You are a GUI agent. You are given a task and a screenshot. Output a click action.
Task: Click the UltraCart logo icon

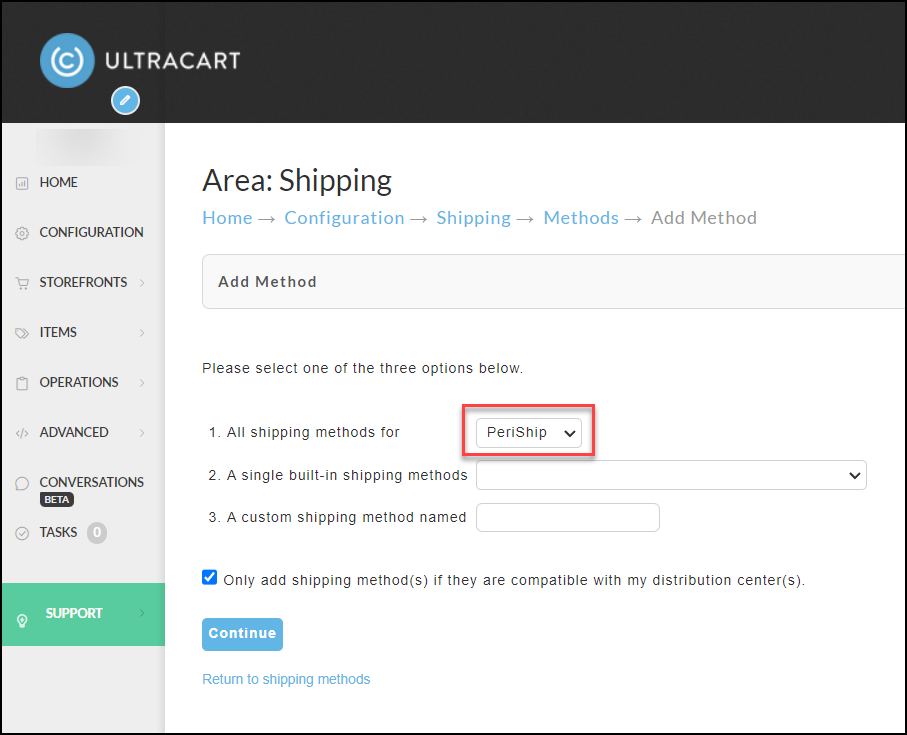(67, 61)
